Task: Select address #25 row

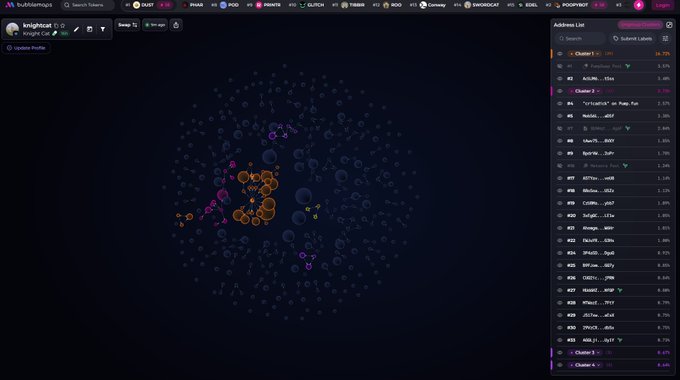Action: 613,265
